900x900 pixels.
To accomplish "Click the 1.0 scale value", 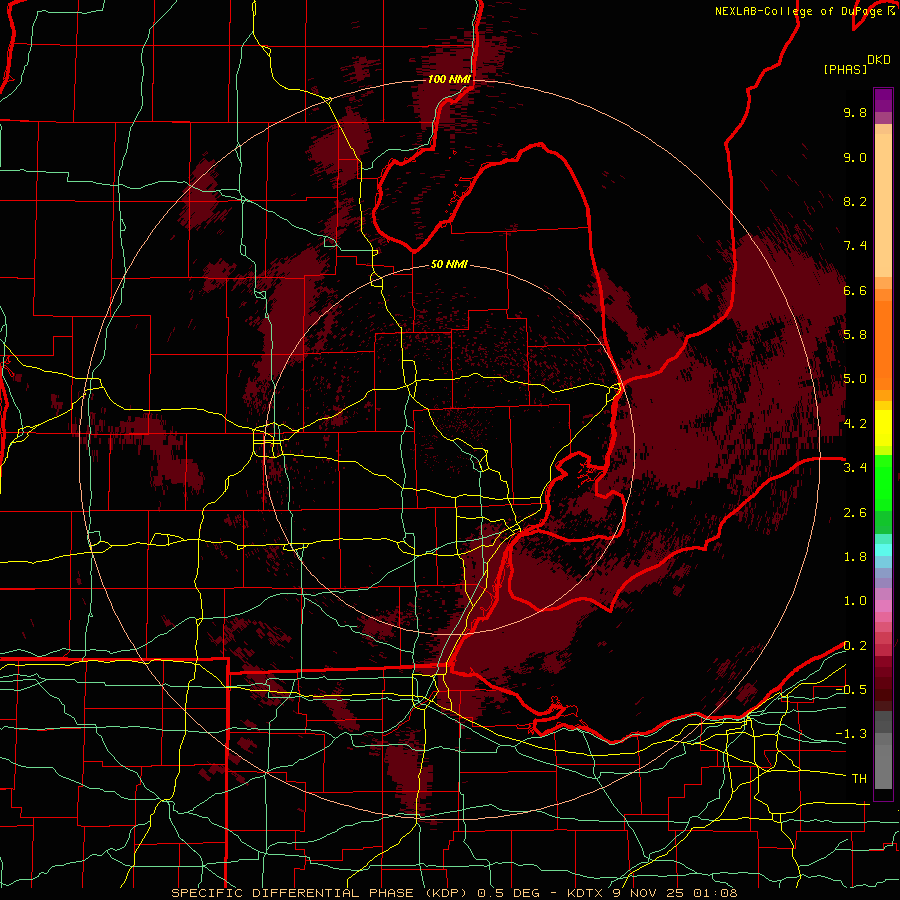I will coord(855,601).
